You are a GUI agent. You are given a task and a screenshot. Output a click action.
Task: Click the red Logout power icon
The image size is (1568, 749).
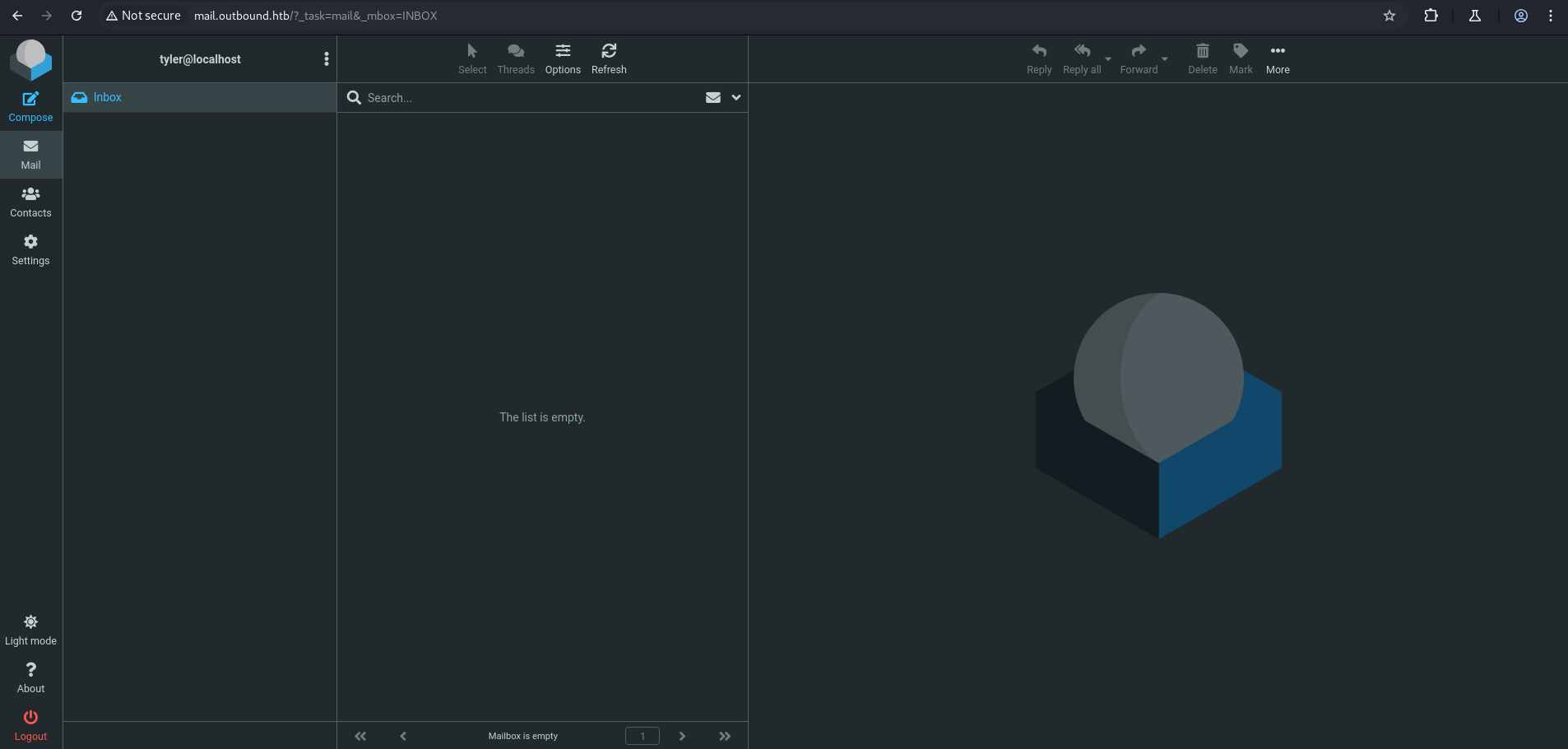click(30, 725)
